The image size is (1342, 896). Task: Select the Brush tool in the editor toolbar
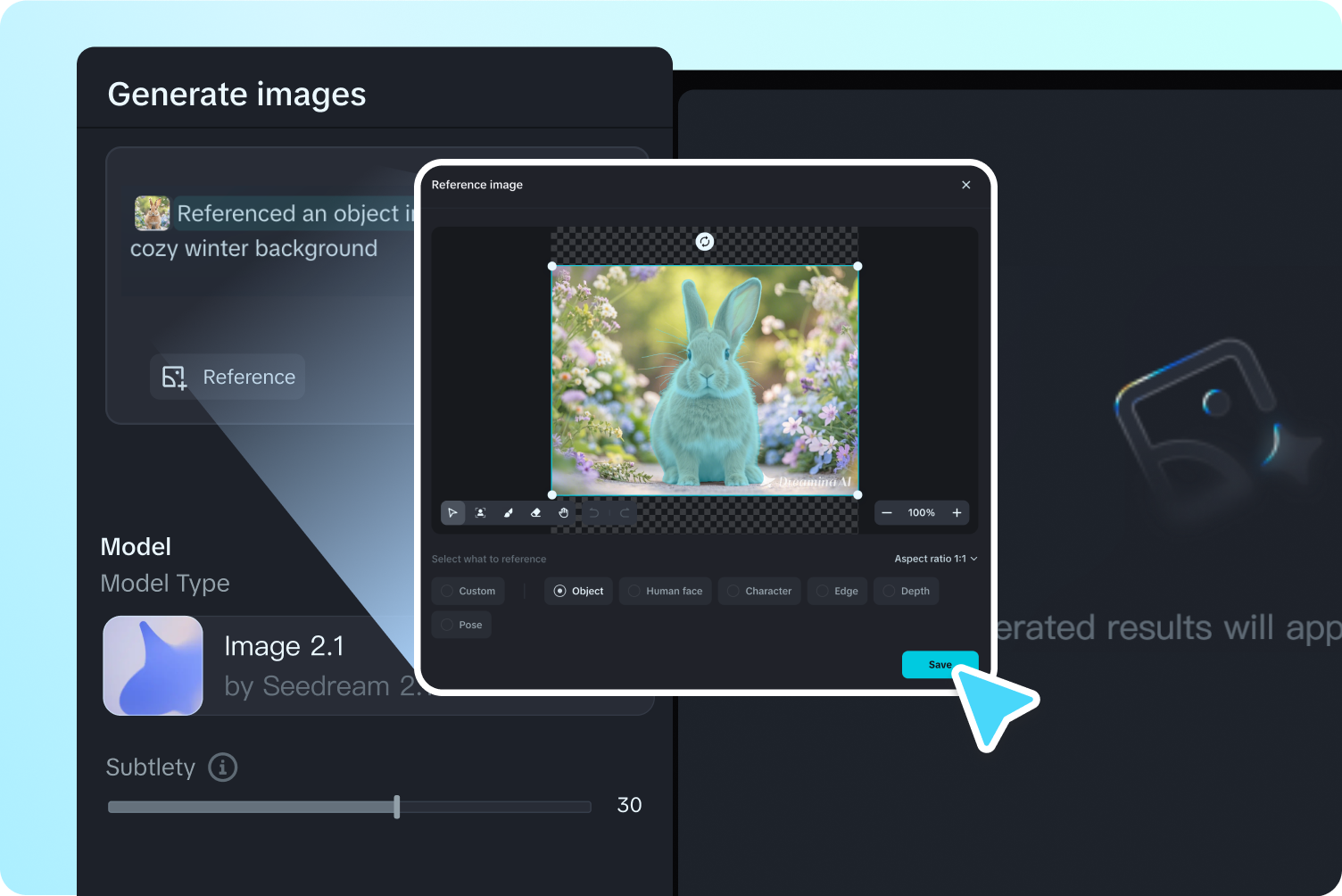508,512
